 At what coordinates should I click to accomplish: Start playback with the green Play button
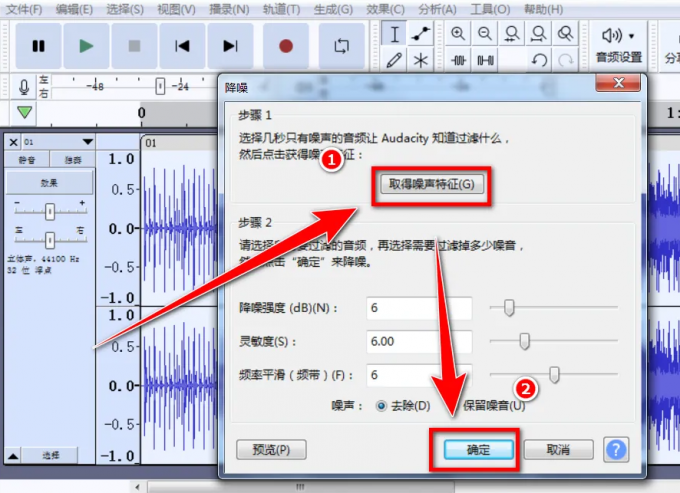click(x=86, y=46)
